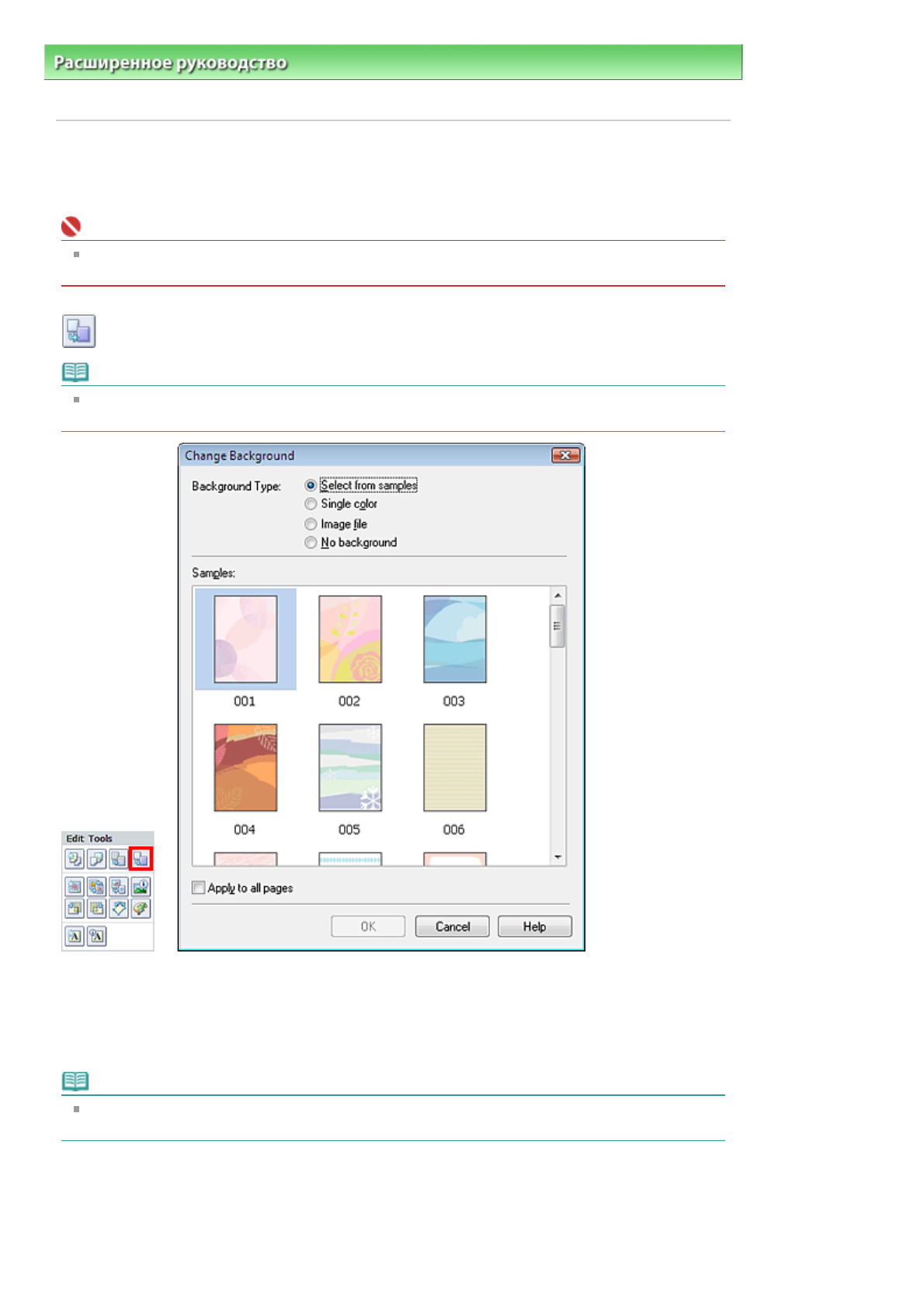This screenshot has height=1308, width=924.
Task: Click the Add Image flower icon
Action: point(75,886)
